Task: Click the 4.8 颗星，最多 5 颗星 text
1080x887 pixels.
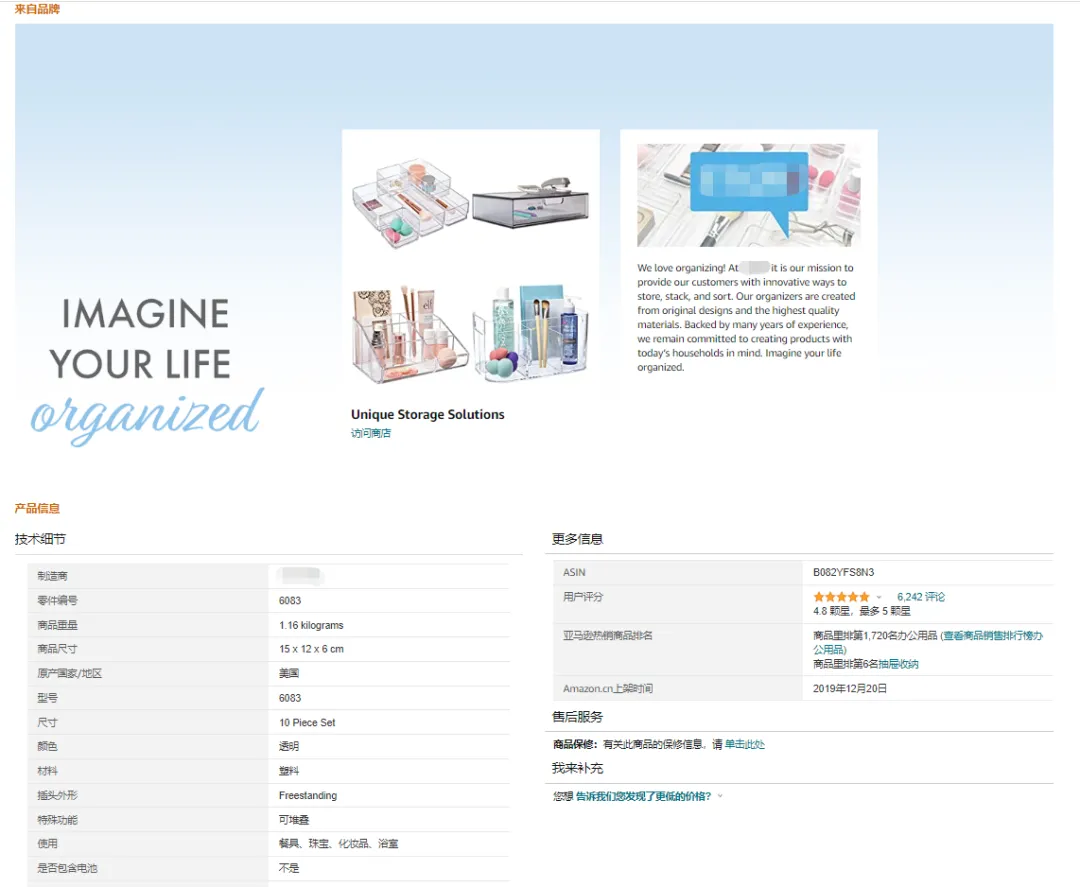Action: point(862,611)
